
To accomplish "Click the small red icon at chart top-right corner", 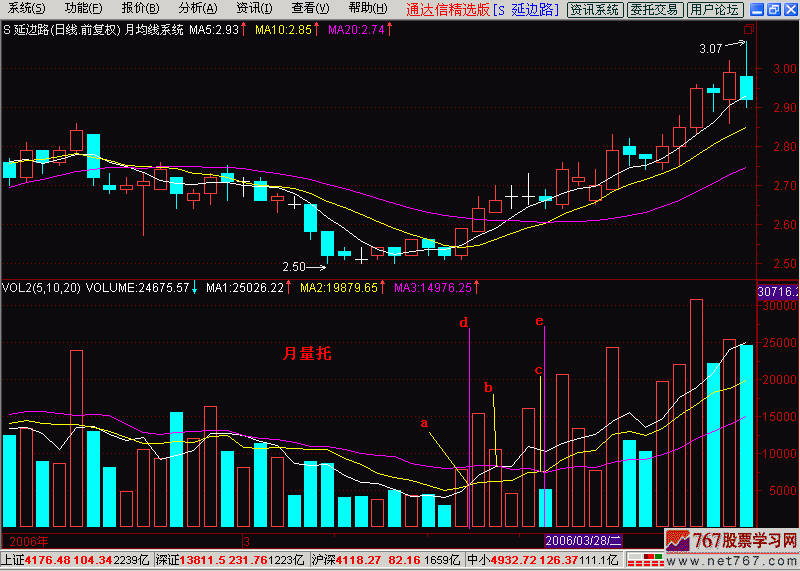I will (750, 30).
